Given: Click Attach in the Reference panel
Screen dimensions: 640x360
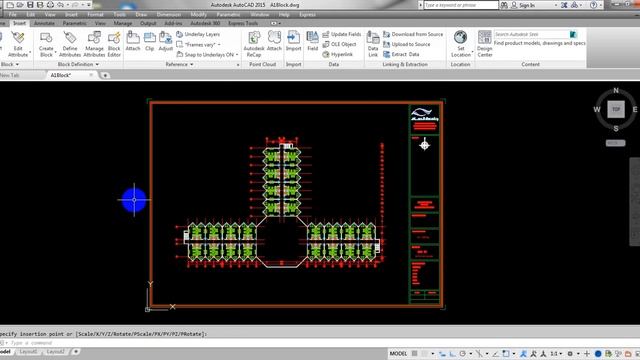Looking at the screenshot, I should pos(133,41).
